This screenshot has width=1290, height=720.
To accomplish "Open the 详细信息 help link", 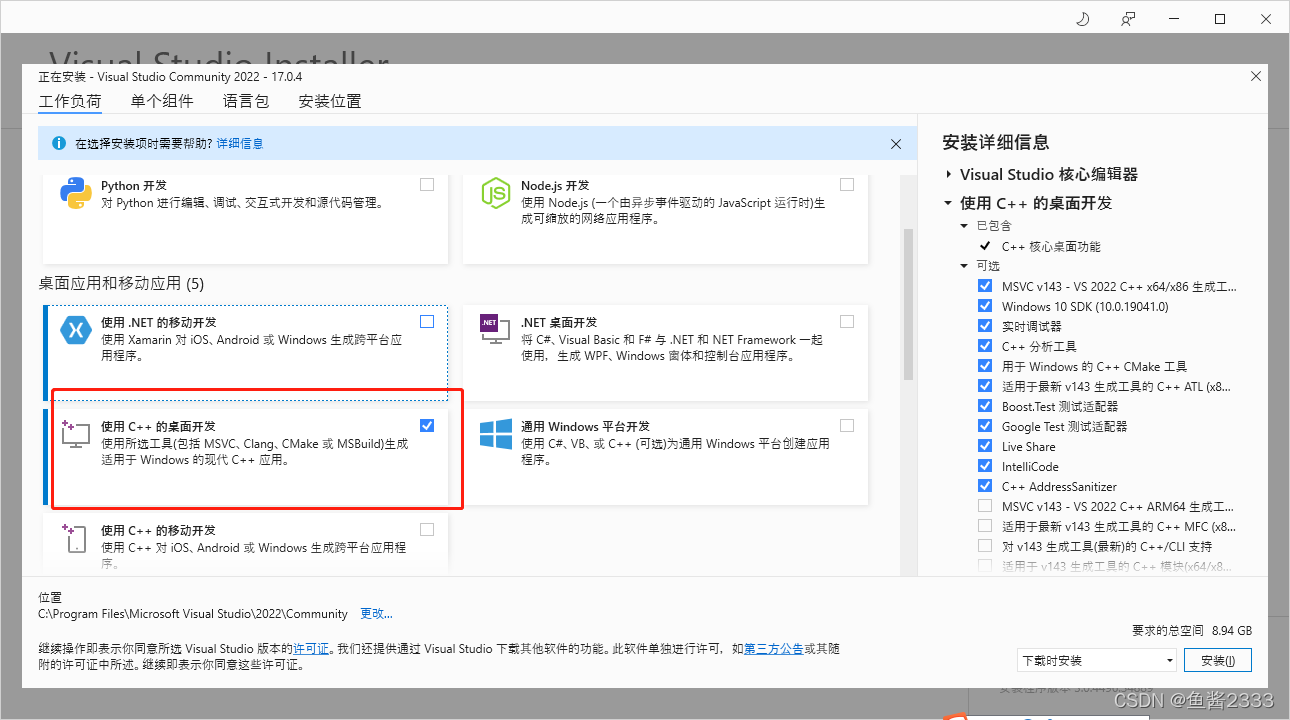I will [x=240, y=144].
